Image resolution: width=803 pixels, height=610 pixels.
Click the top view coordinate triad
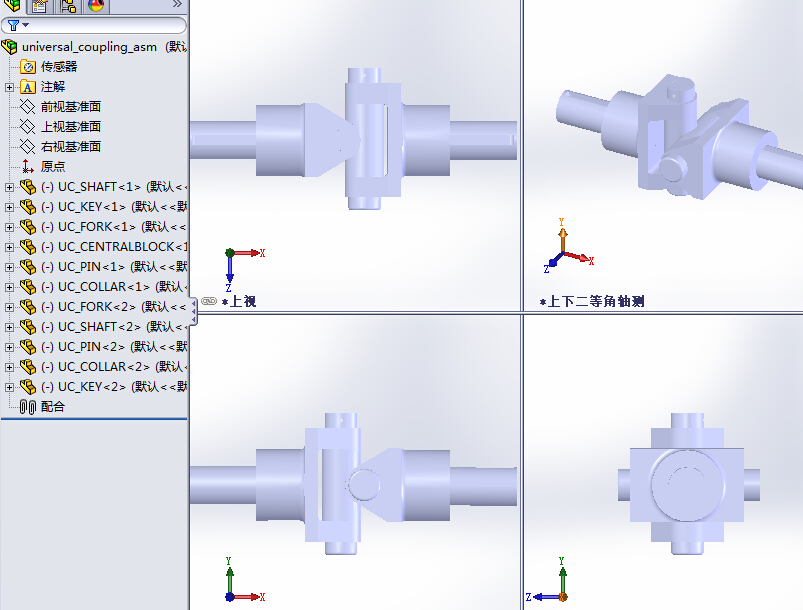click(244, 269)
